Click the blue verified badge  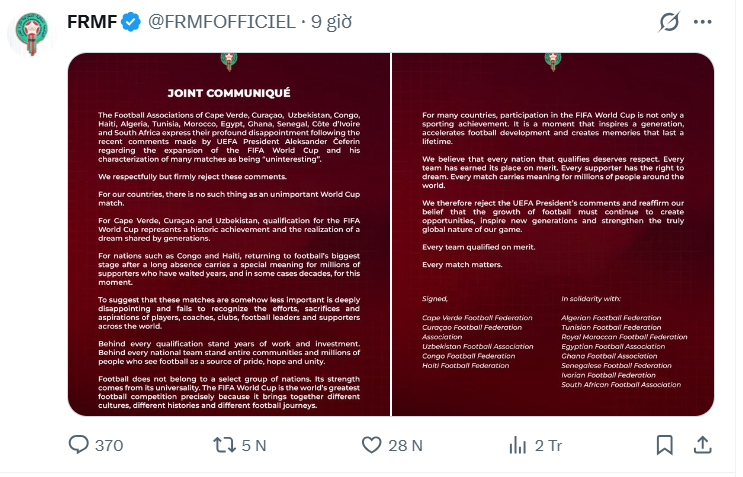pos(131,22)
